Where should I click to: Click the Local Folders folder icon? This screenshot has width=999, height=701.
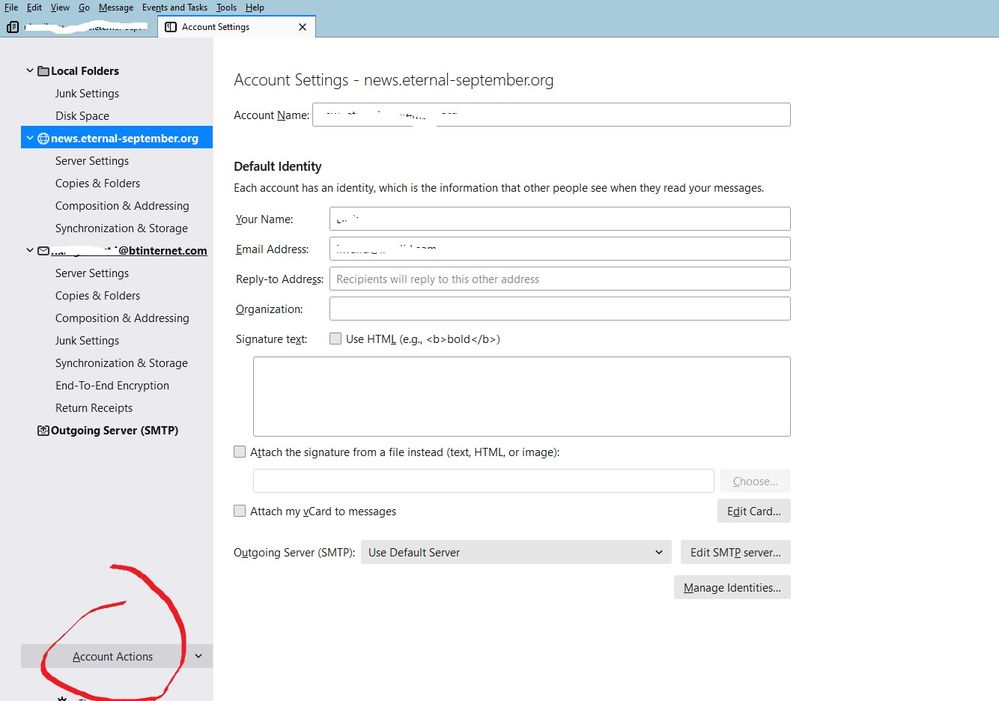[43, 71]
